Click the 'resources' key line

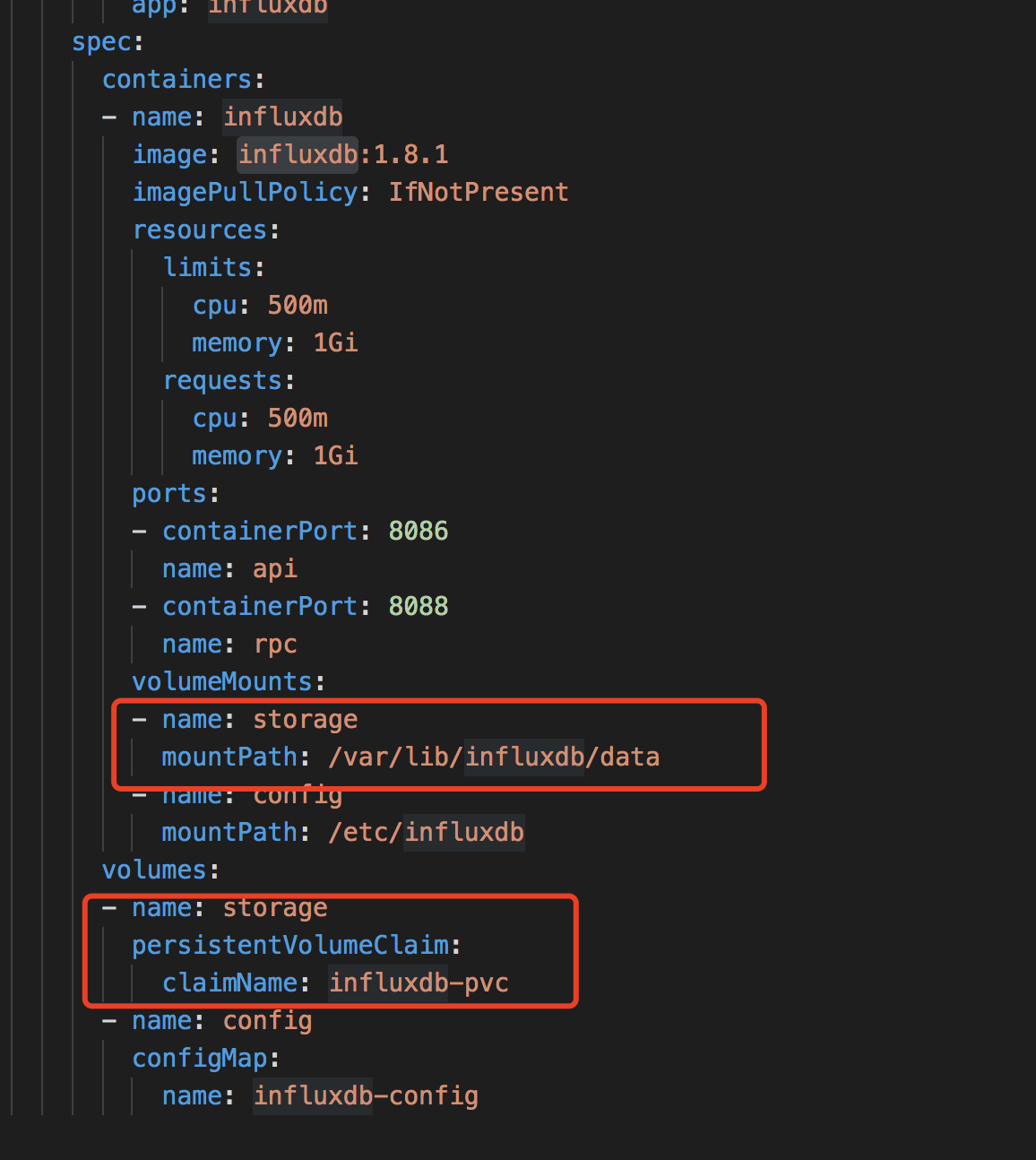[x=199, y=230]
